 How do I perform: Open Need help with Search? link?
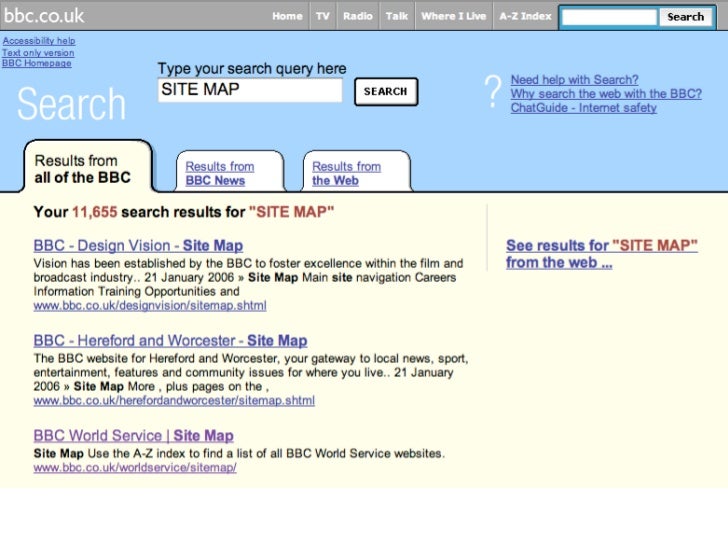tap(574, 80)
